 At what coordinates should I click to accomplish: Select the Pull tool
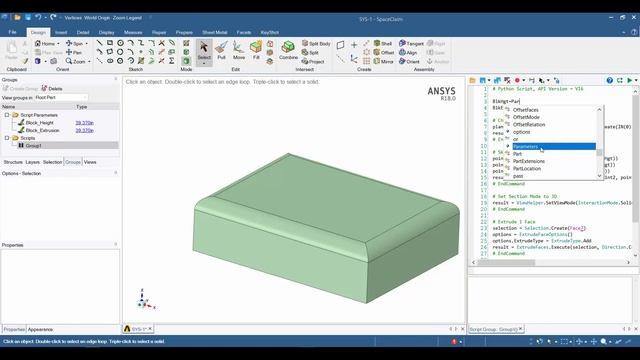coord(221,51)
